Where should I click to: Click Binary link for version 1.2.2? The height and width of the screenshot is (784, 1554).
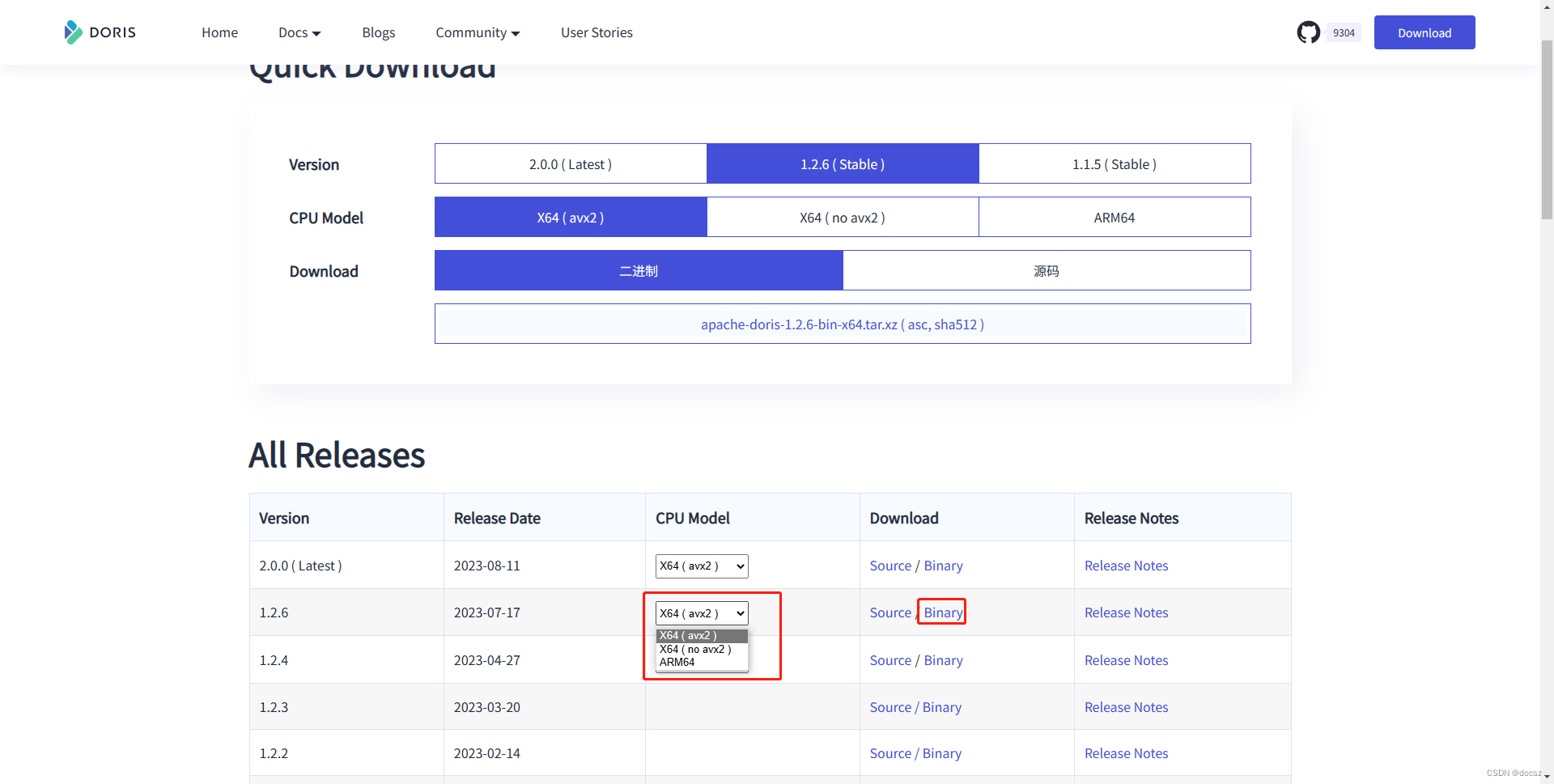coord(942,753)
